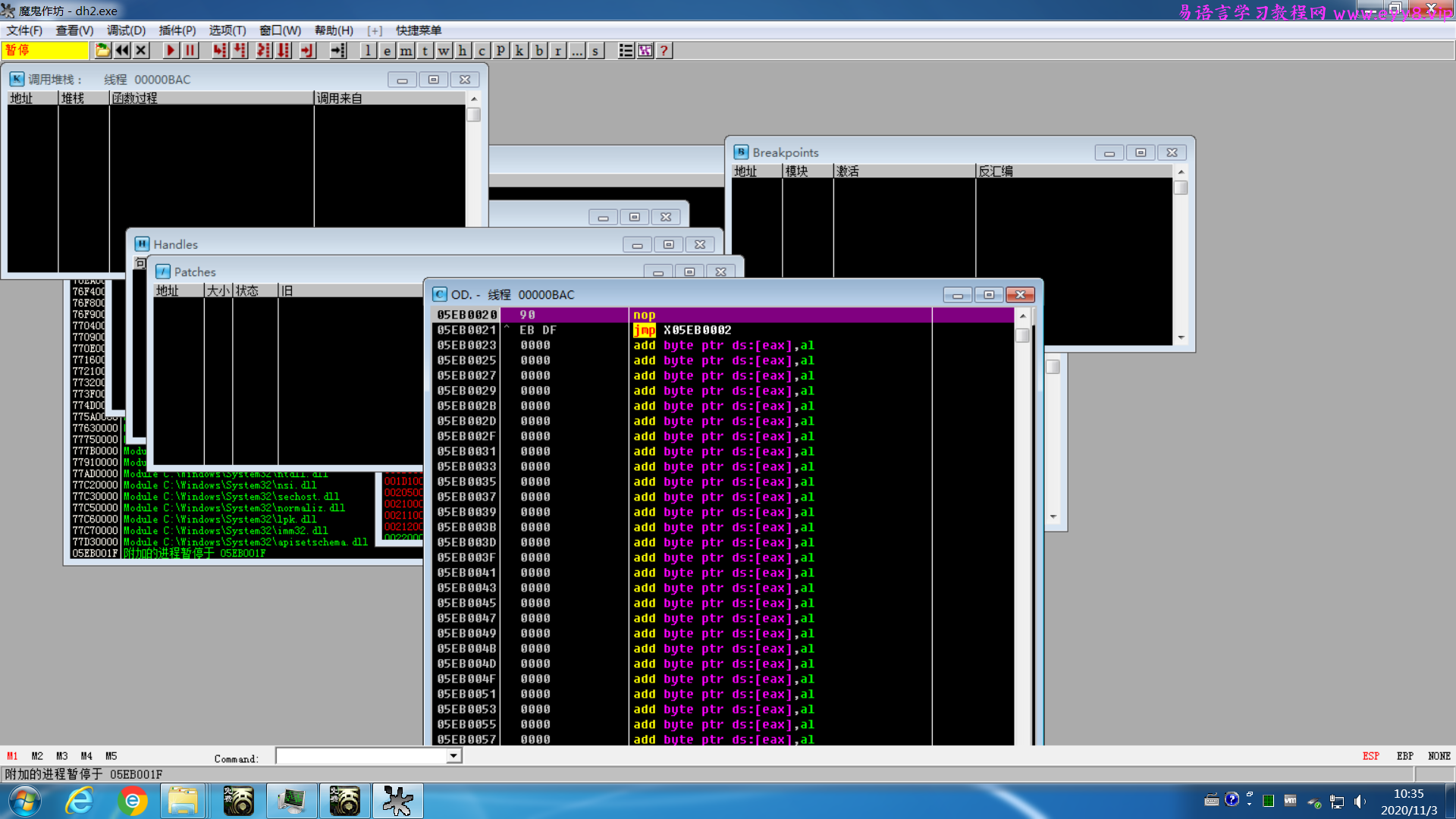Show Run trace with '...' button
1456x819 pixels.
tap(577, 51)
